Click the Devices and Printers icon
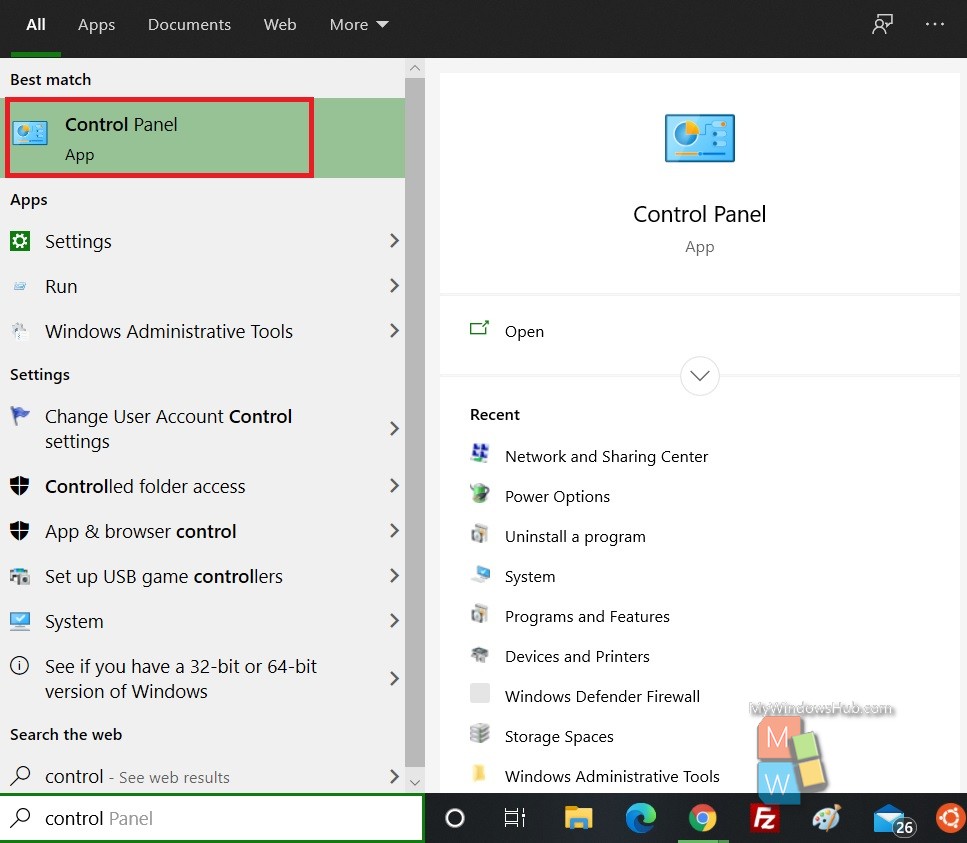This screenshot has width=967, height=843. click(480, 654)
